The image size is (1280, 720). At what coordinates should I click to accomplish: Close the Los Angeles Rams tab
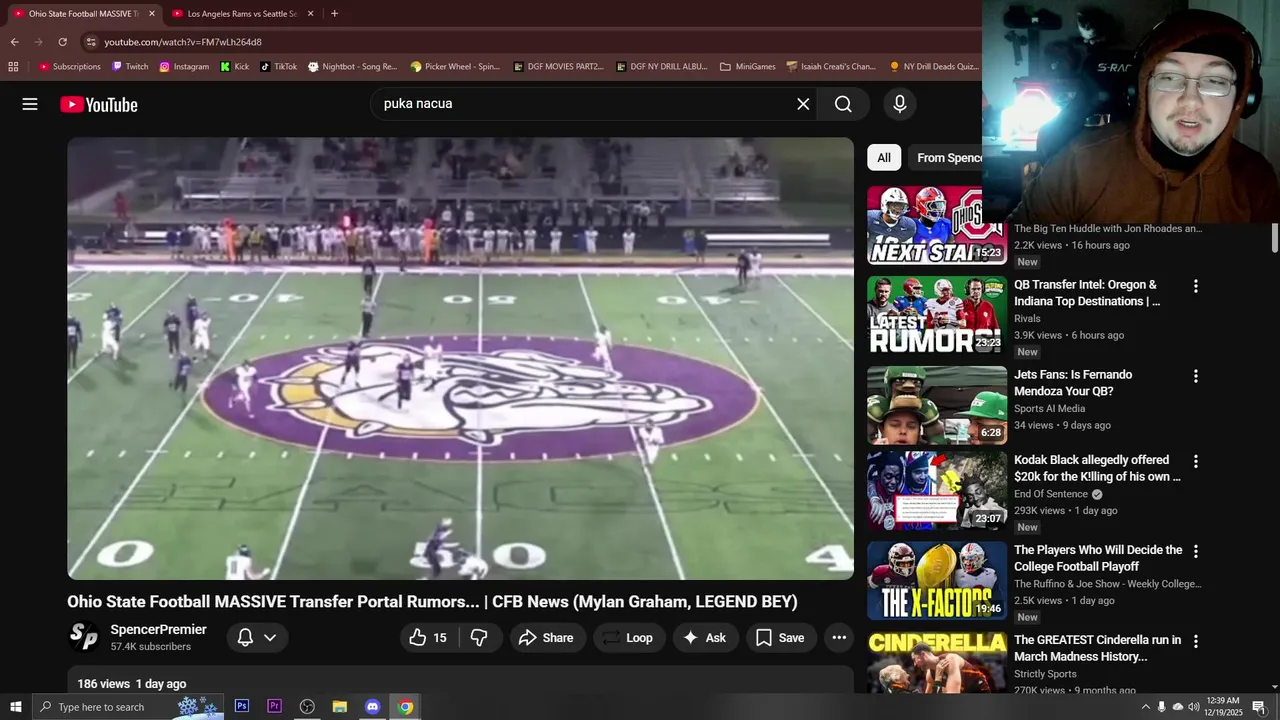(310, 14)
